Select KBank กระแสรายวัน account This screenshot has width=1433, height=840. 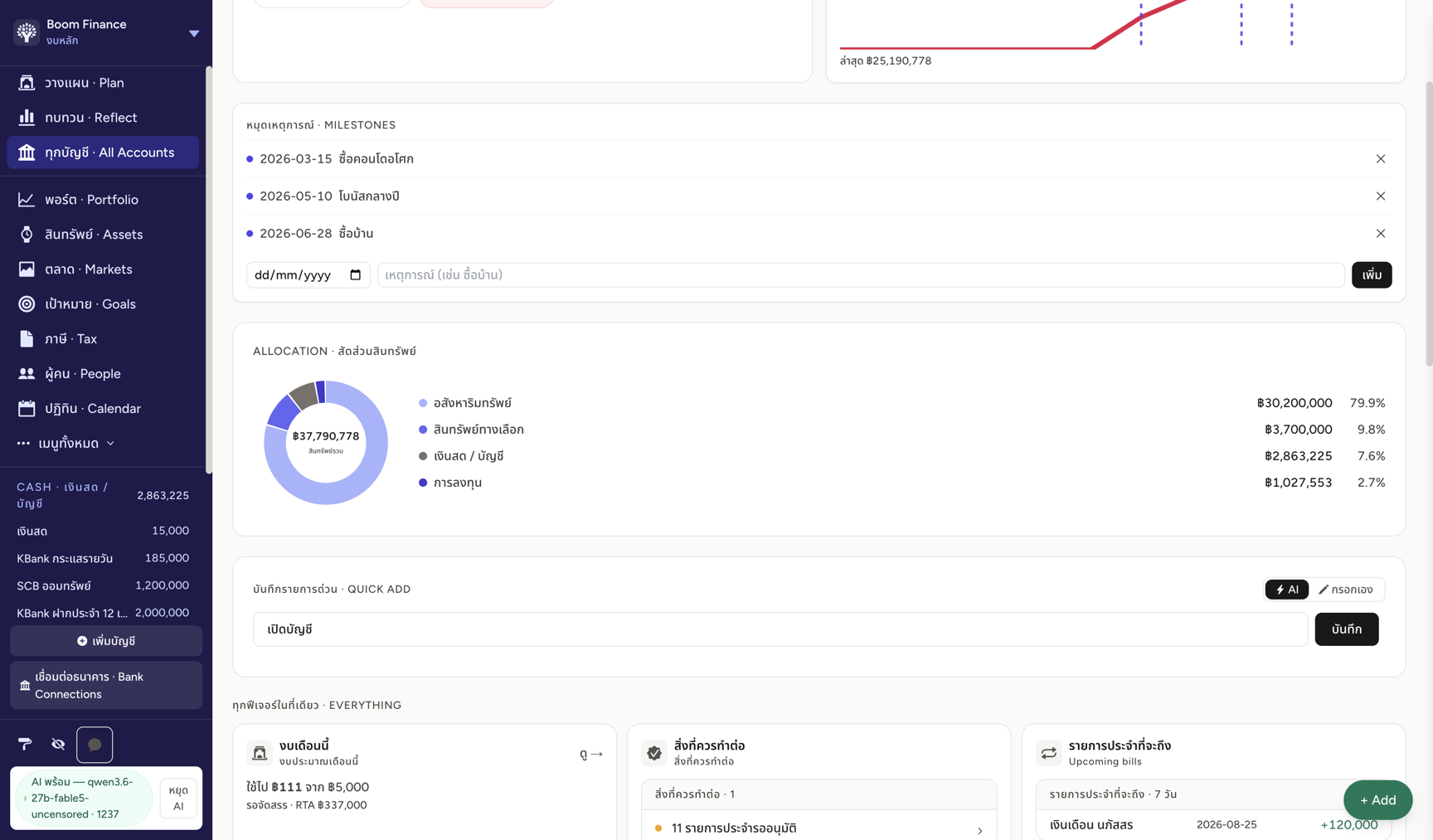(x=103, y=558)
